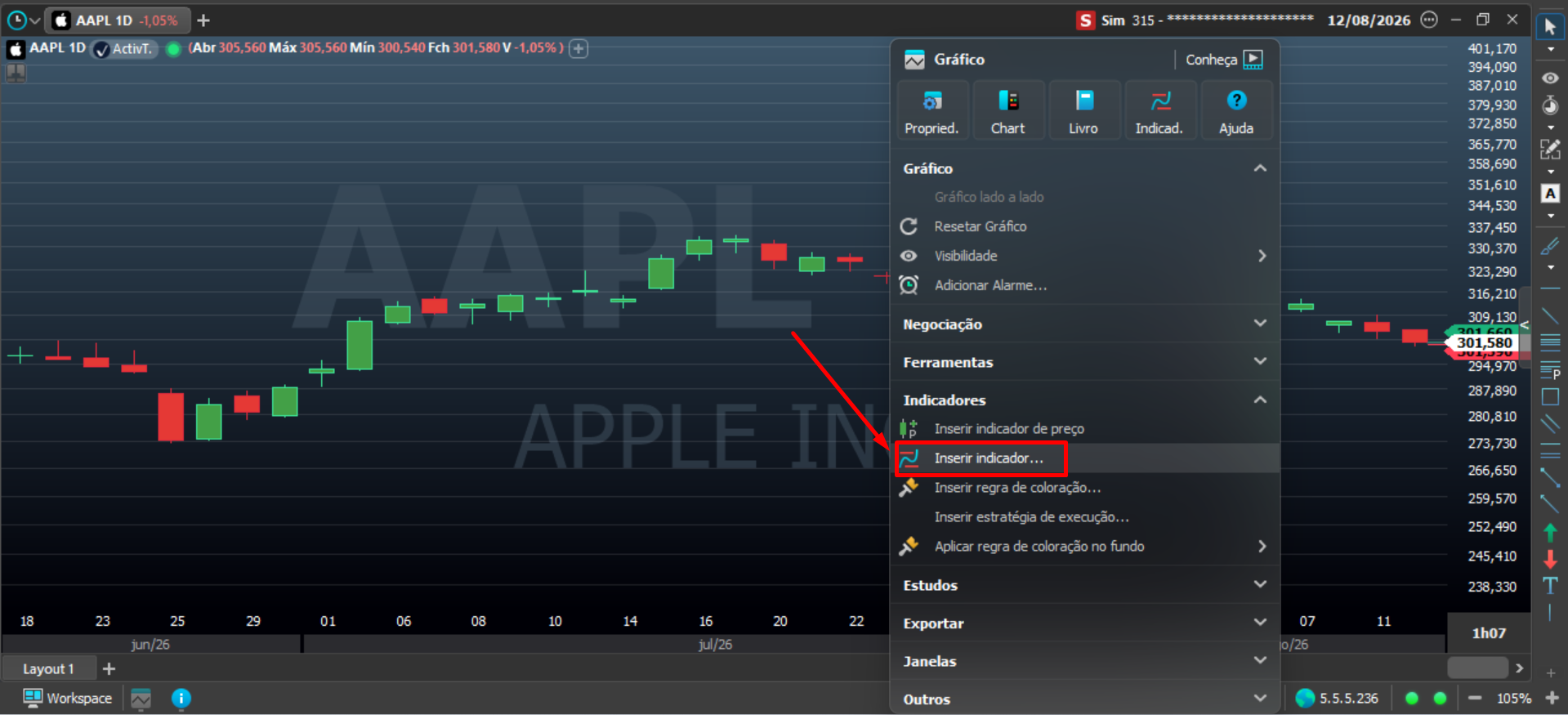
Task: Click the red S Sim account icon
Action: [1085, 20]
